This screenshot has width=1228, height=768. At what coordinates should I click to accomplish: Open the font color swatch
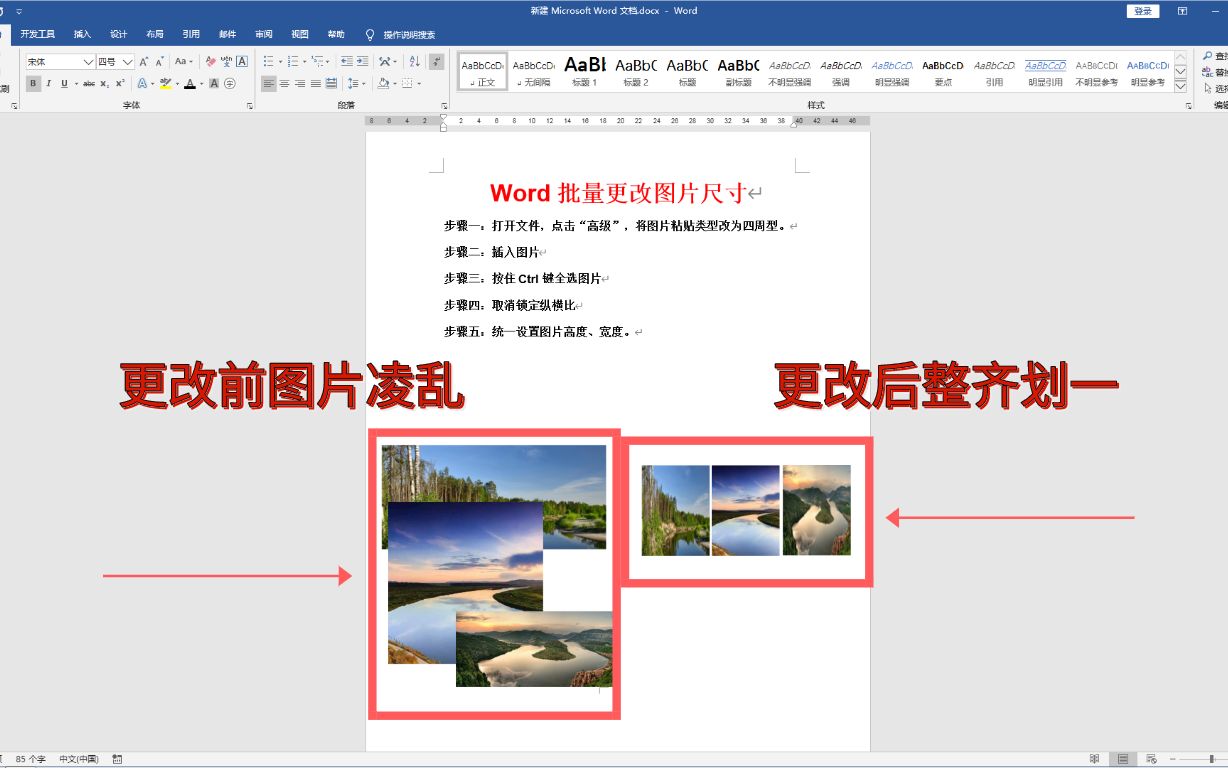click(x=190, y=83)
